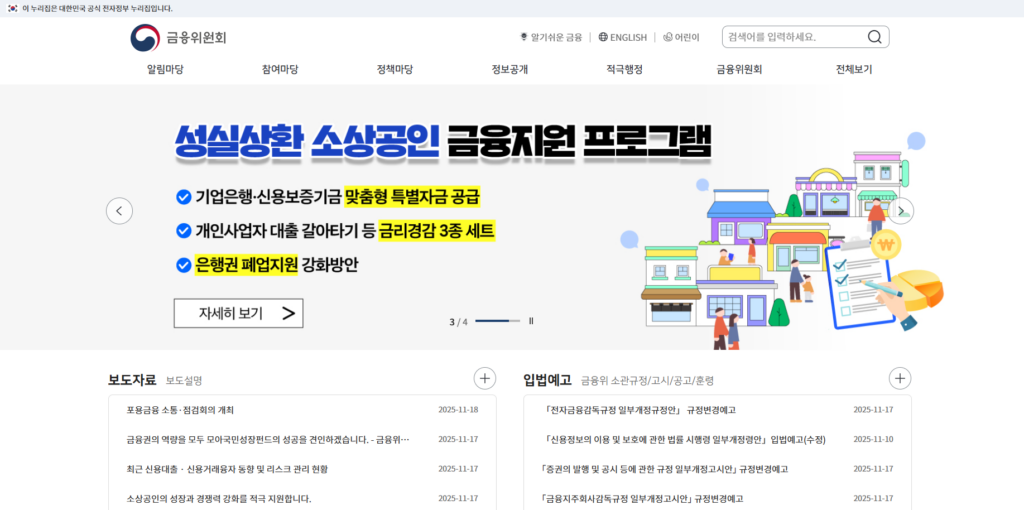Viewport: 1024px width, 510px height.
Task: Open the 어린이 kids page
Action: coord(681,37)
